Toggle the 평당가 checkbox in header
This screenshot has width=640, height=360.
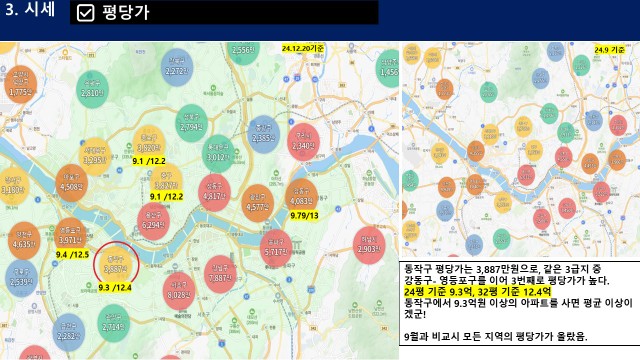point(85,13)
